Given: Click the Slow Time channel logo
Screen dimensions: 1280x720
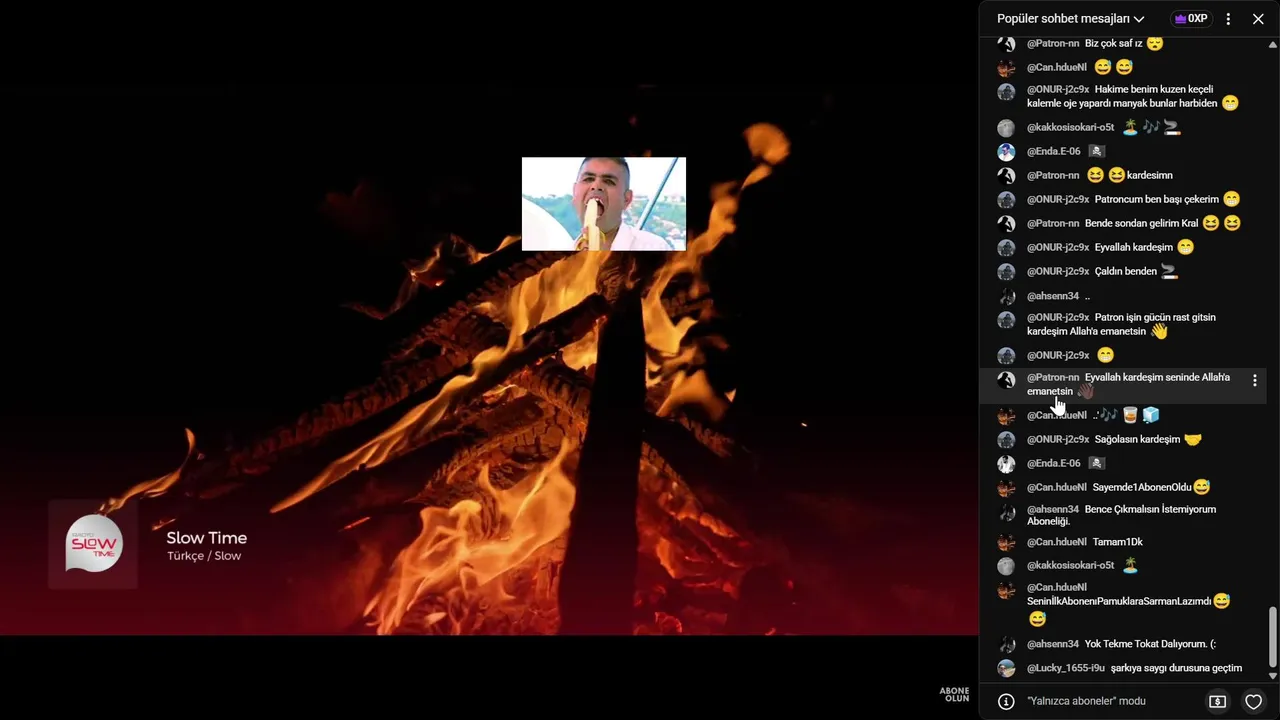Looking at the screenshot, I should click(x=94, y=544).
